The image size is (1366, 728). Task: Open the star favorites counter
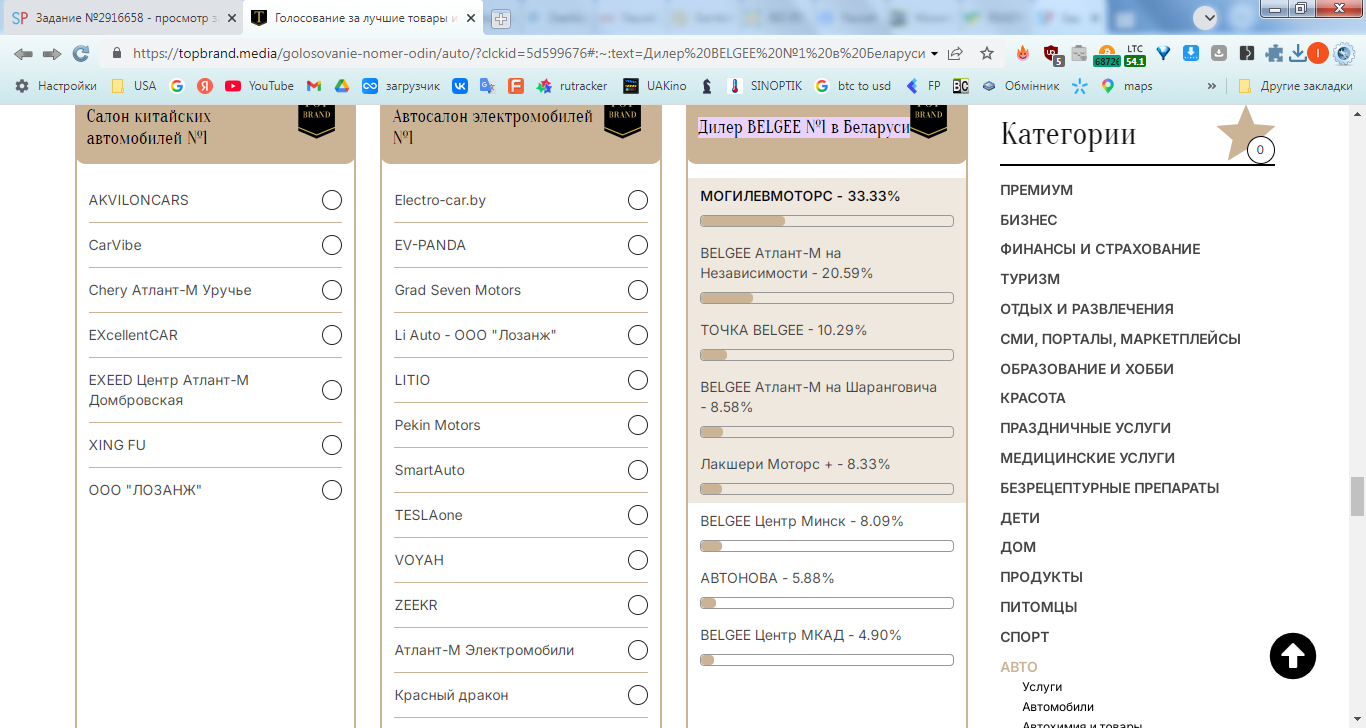1246,135
